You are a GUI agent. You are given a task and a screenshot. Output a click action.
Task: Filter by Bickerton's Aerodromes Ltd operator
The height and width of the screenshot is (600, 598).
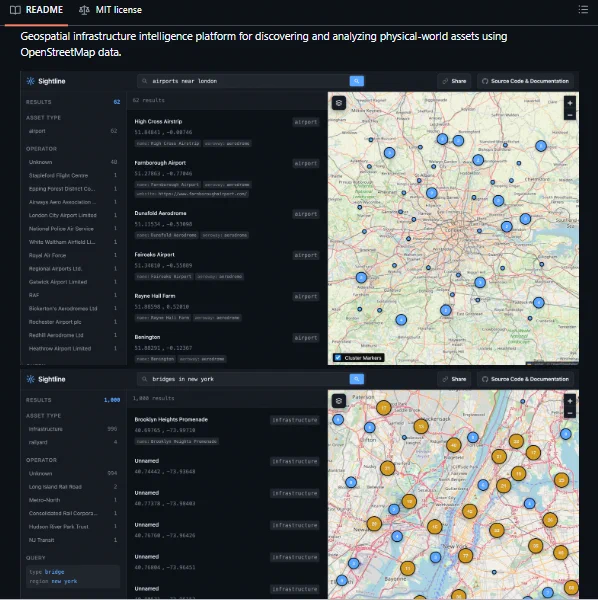[x=73, y=308]
